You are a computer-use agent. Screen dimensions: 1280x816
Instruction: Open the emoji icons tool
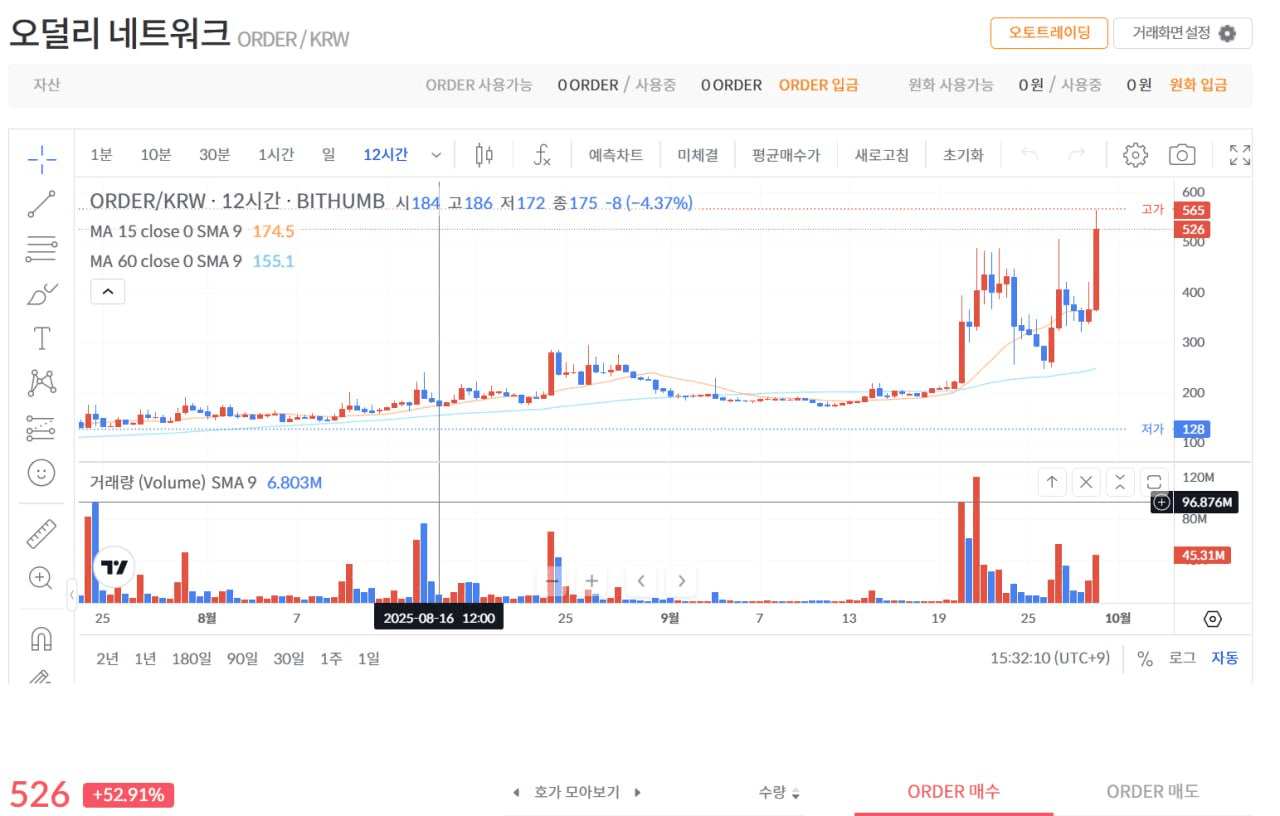tap(41, 472)
